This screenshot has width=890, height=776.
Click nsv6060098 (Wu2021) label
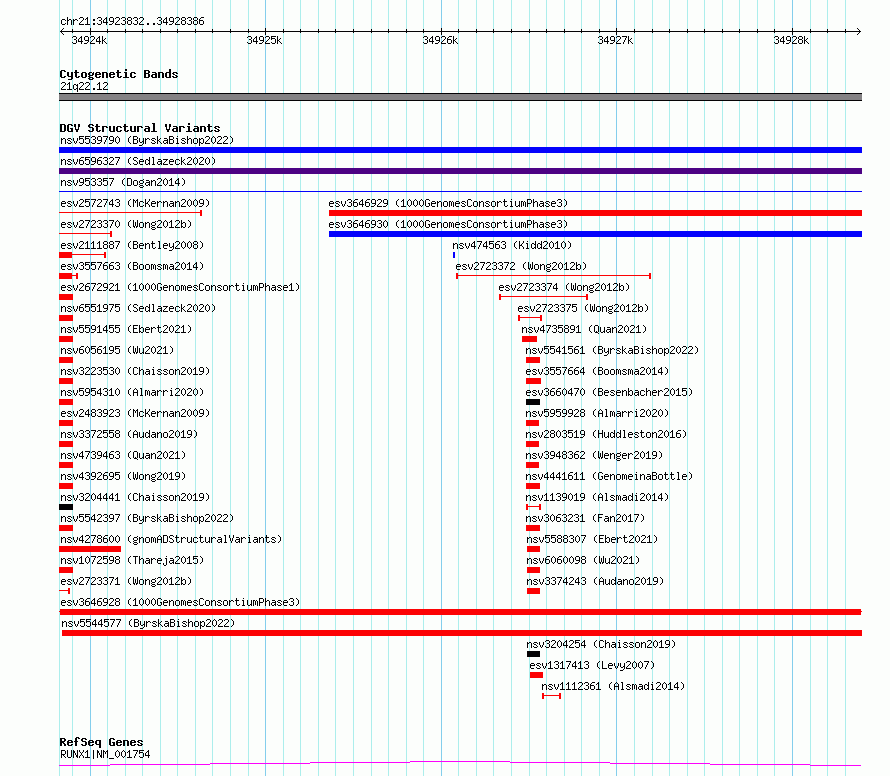(583, 560)
